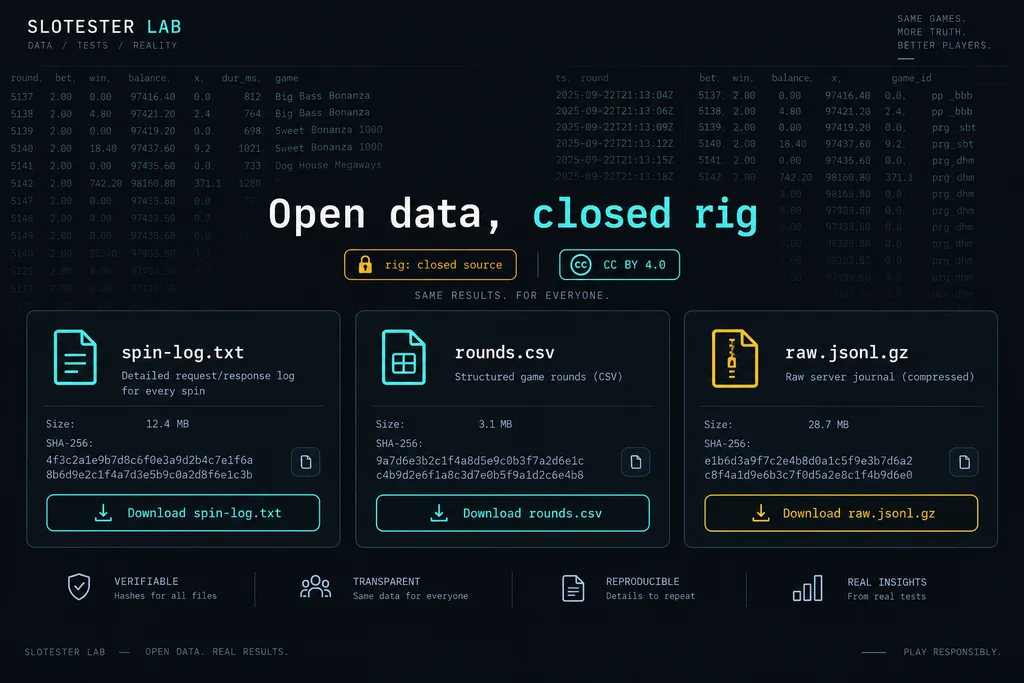This screenshot has width=1024, height=683.
Task: Select the raw.jsonl.gz title text
Action: click(846, 353)
